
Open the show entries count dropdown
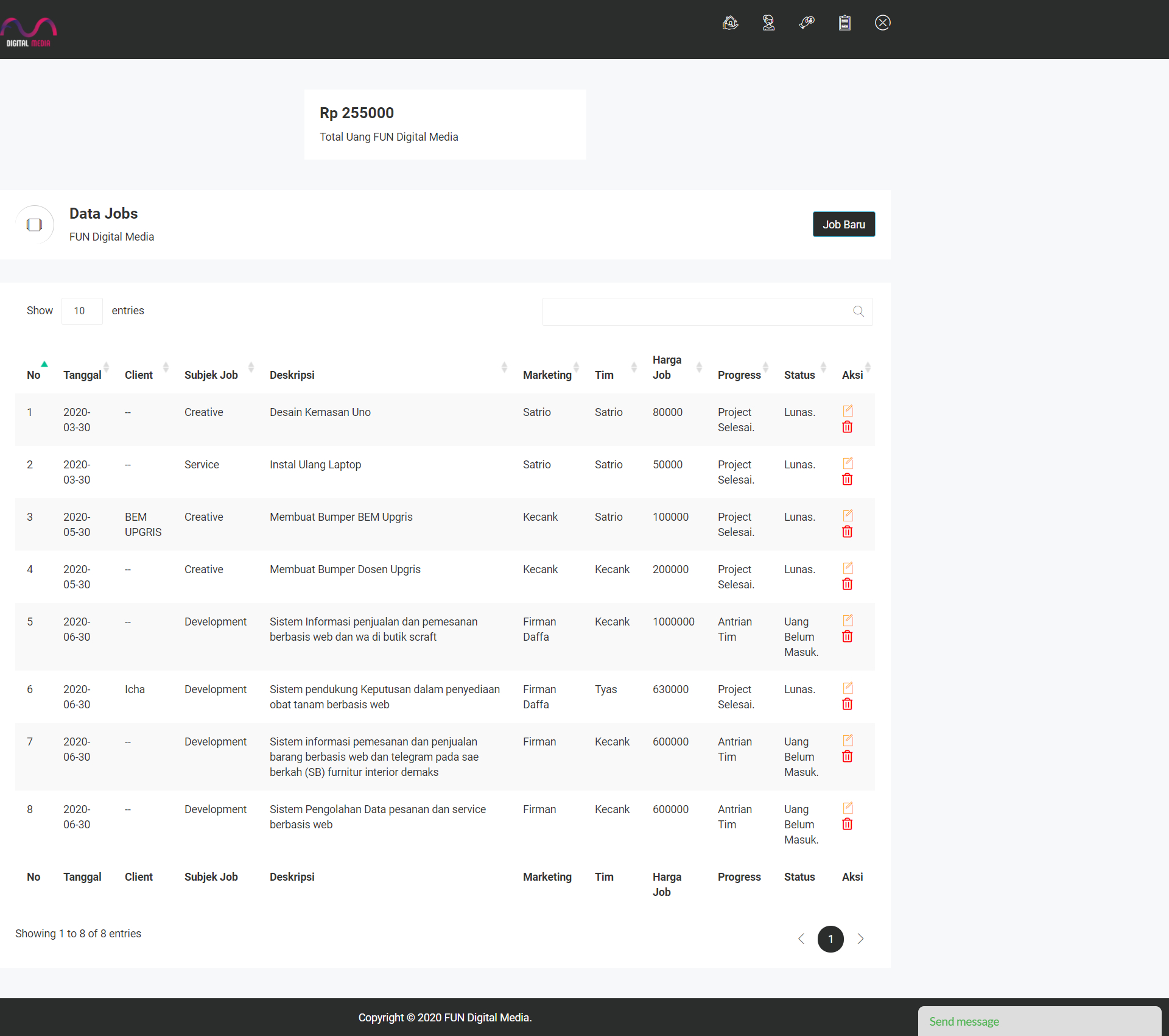click(82, 311)
